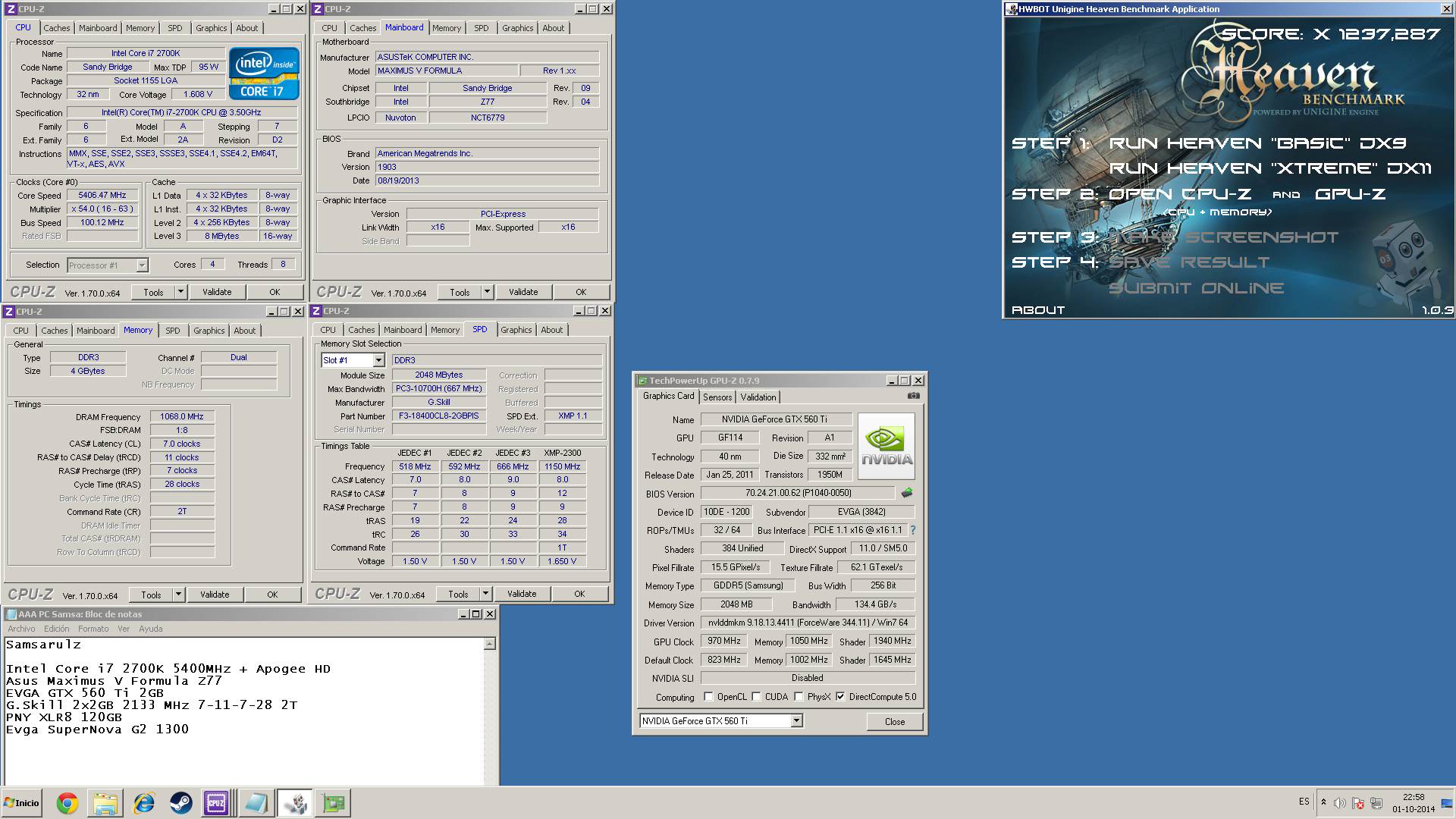1456x819 pixels.
Task: Click the GPU-Z title bar icon
Action: point(642,381)
